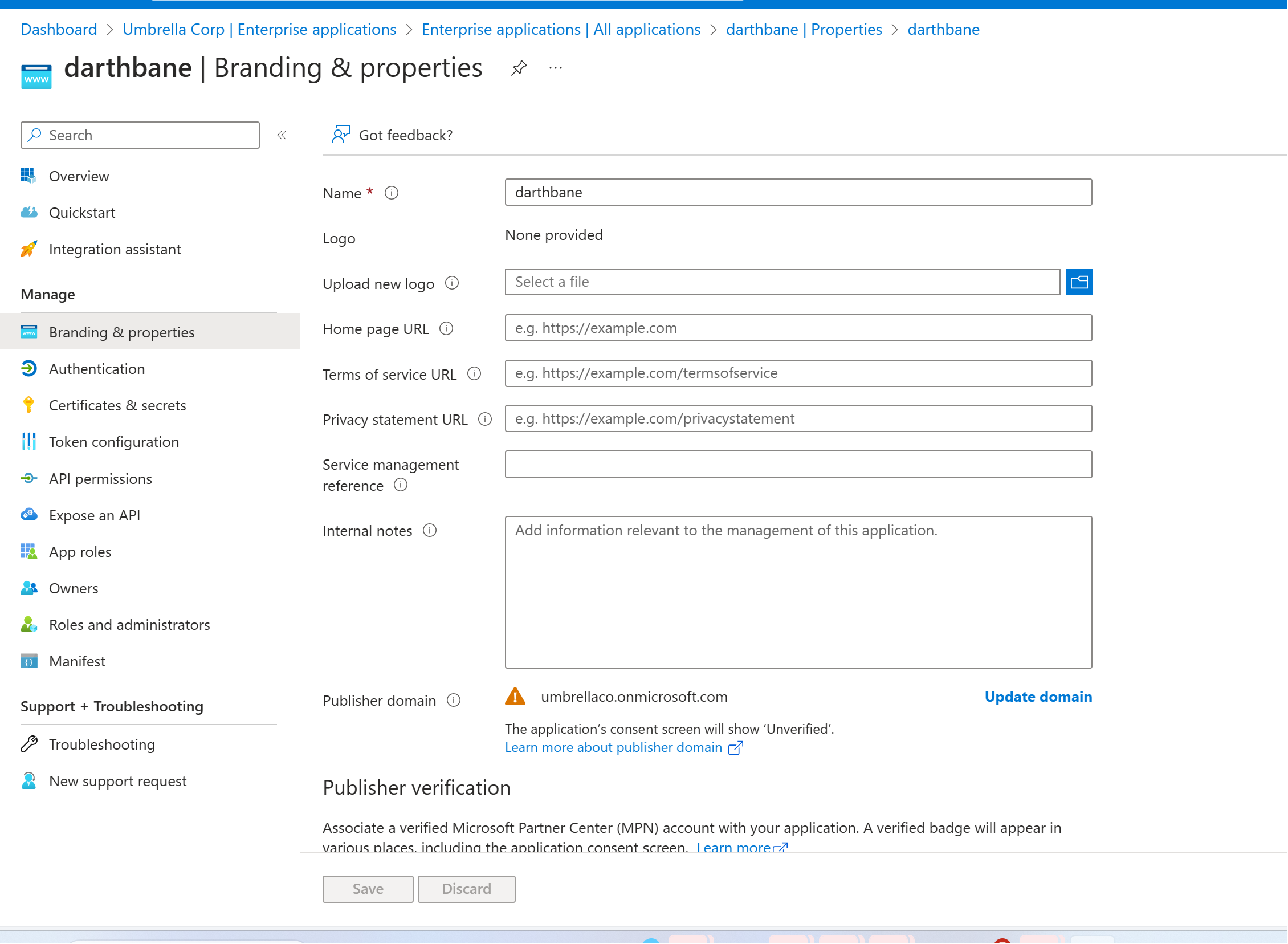The width and height of the screenshot is (1288, 944).
Task: Collapse the left navigation sidebar
Action: [282, 136]
